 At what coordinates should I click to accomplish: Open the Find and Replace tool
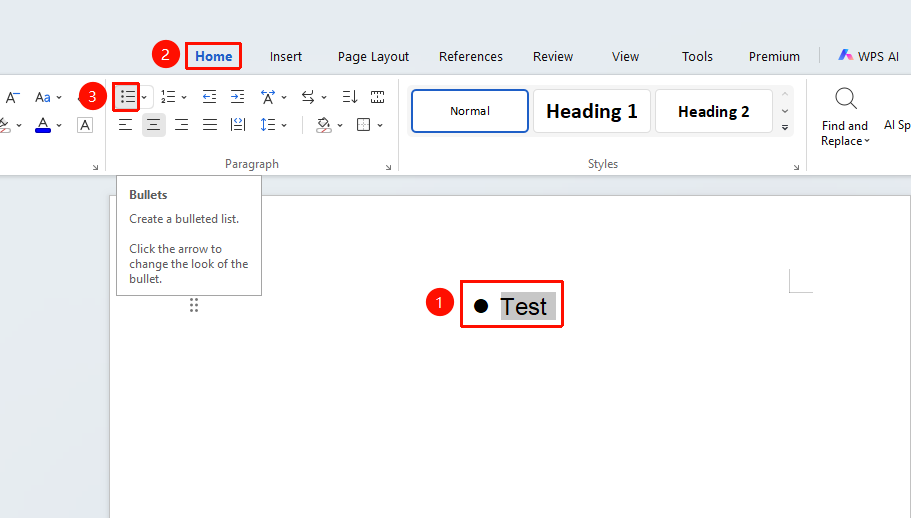coord(845,118)
